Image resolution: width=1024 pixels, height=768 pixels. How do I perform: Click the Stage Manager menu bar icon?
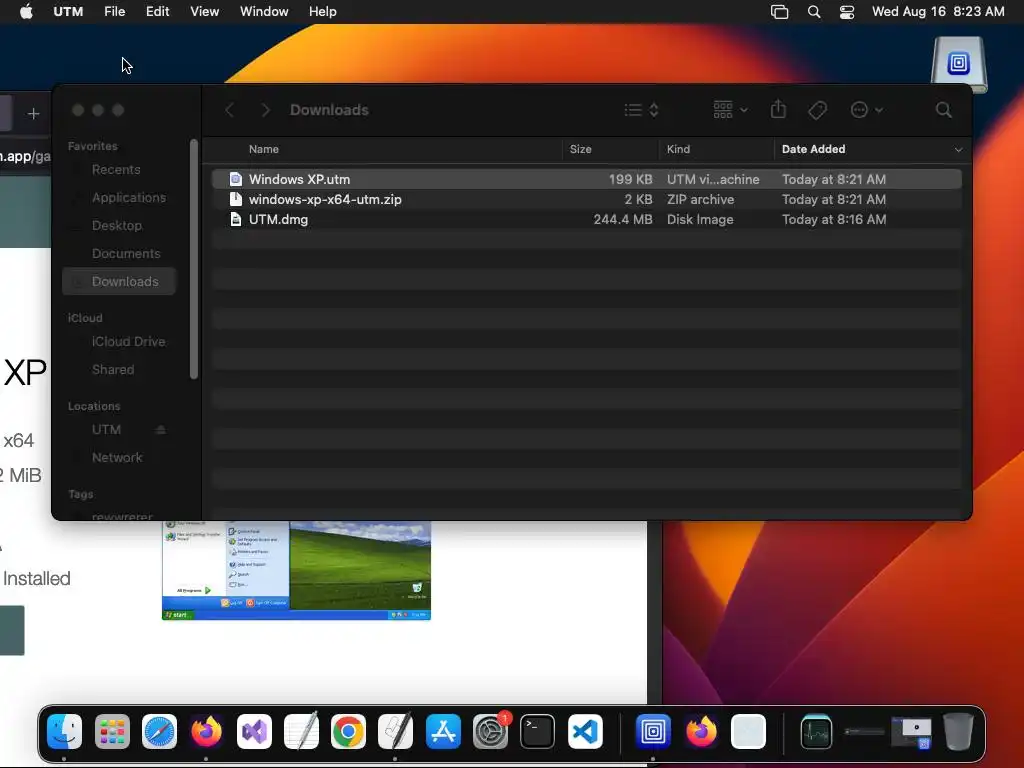(x=780, y=12)
